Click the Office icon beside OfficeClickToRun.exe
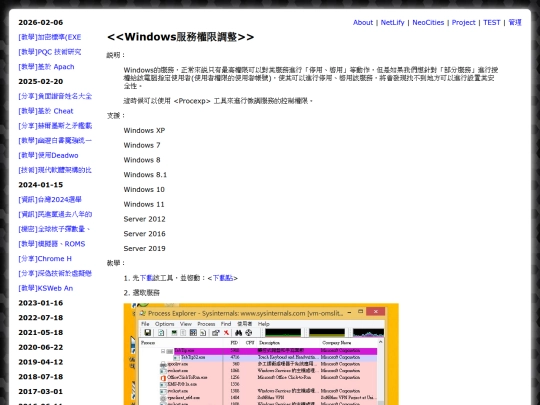The width and height of the screenshot is (540, 405). point(163,378)
